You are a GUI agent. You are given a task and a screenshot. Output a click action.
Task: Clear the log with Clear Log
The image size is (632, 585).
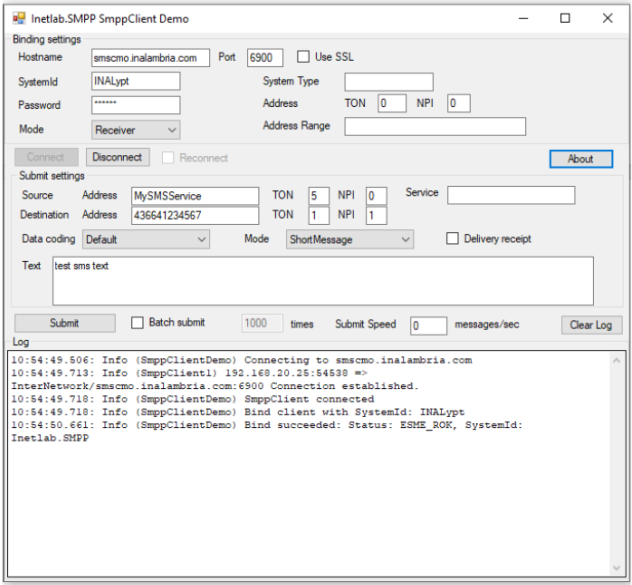591,325
